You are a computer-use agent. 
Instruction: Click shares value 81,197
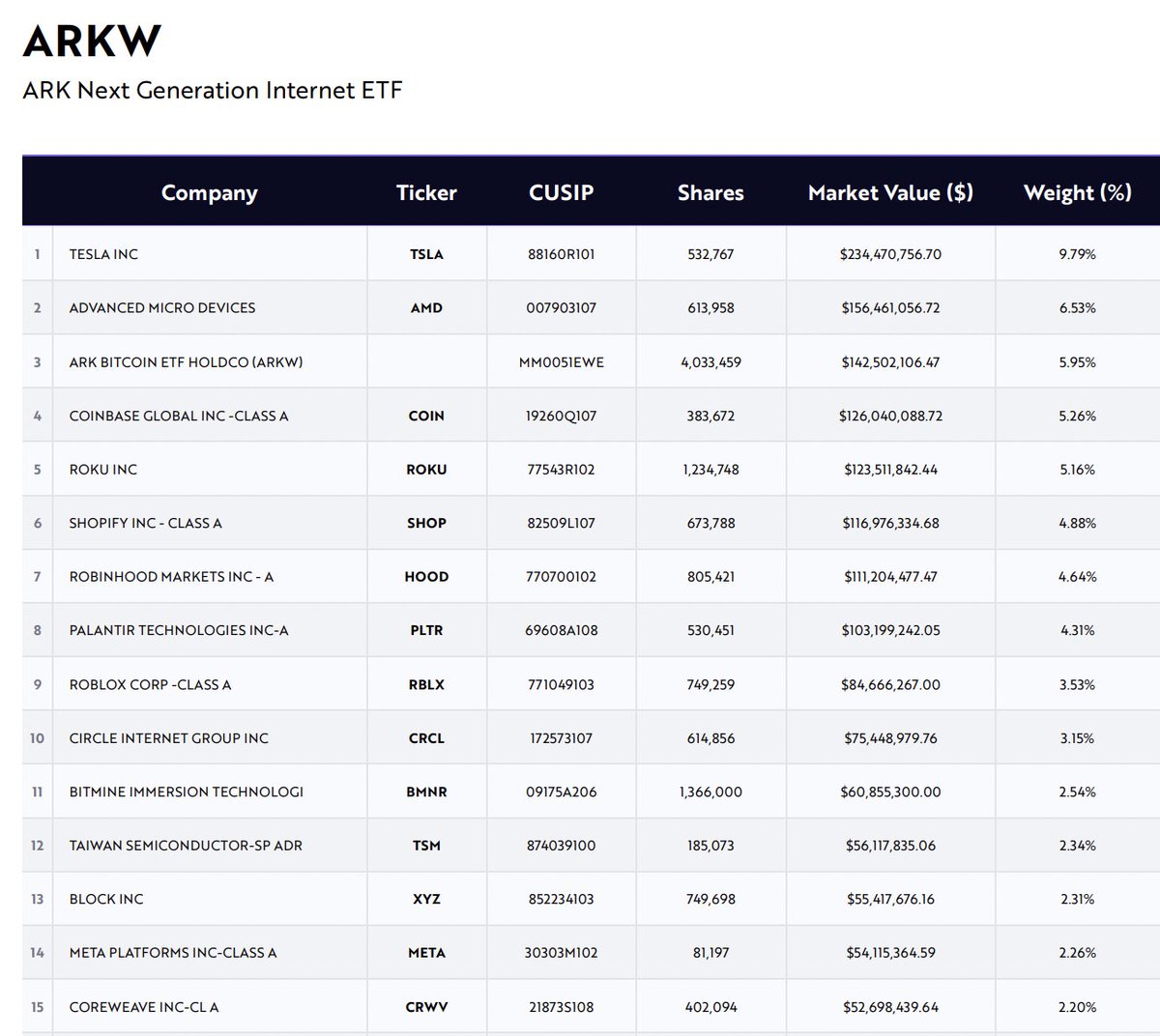tap(710, 953)
